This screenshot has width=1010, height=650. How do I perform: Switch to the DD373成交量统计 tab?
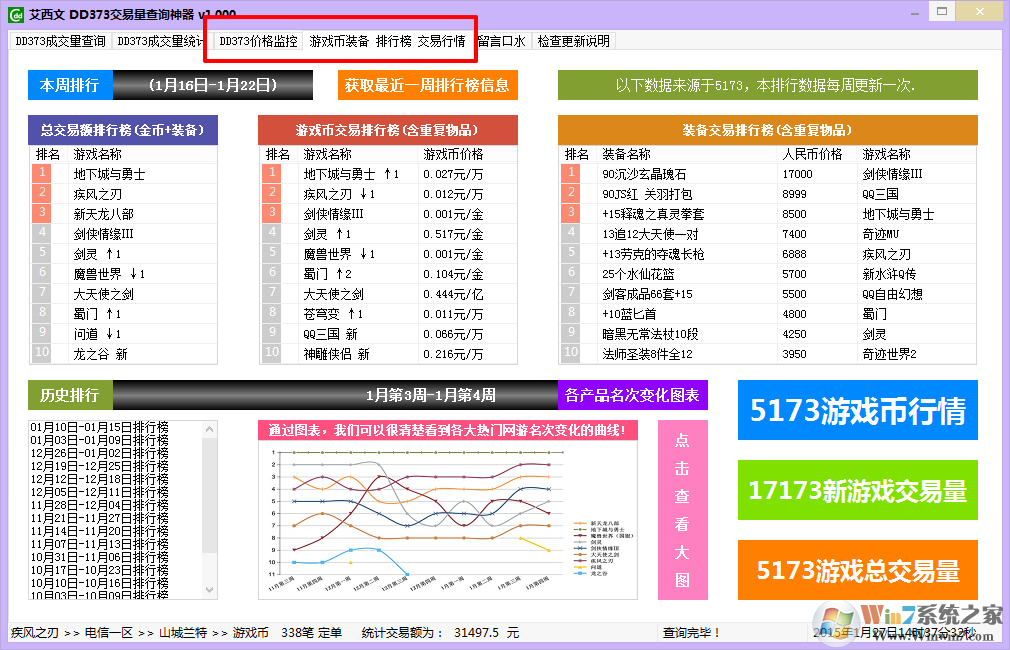[160, 42]
